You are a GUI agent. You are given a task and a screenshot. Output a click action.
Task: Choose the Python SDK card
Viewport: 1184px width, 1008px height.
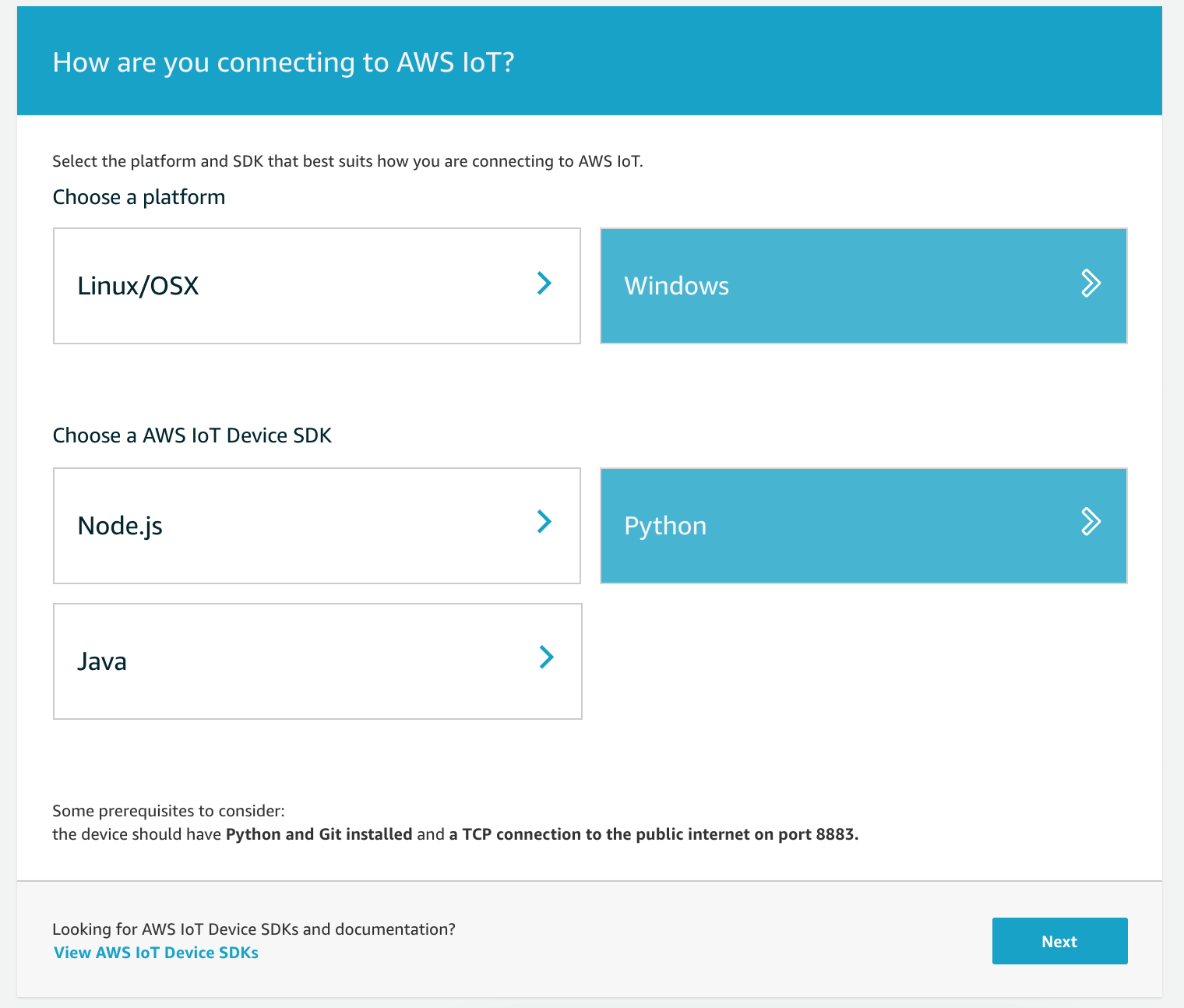click(x=864, y=526)
